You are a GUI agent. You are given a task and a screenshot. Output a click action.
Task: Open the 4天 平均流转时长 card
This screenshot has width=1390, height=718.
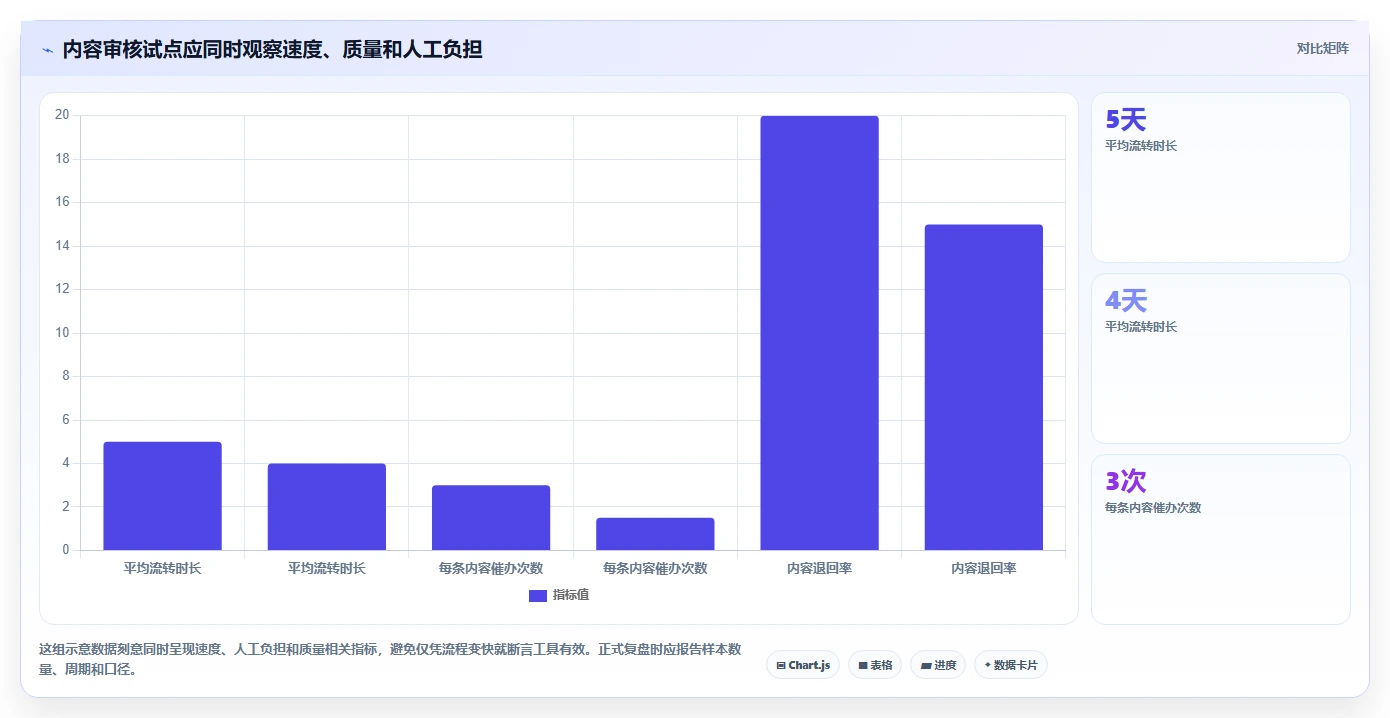click(x=1221, y=359)
